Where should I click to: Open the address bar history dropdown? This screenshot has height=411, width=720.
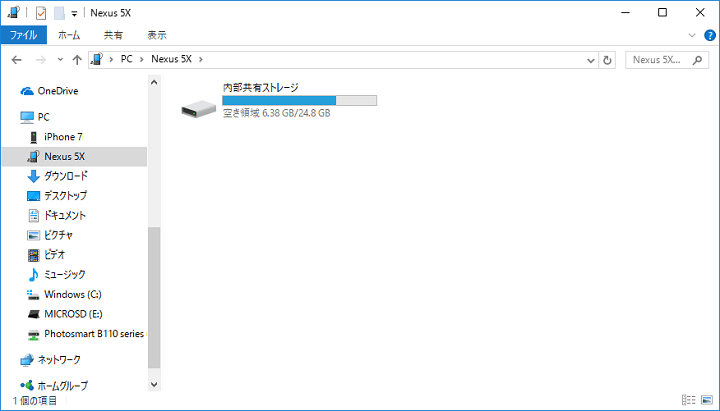591,60
